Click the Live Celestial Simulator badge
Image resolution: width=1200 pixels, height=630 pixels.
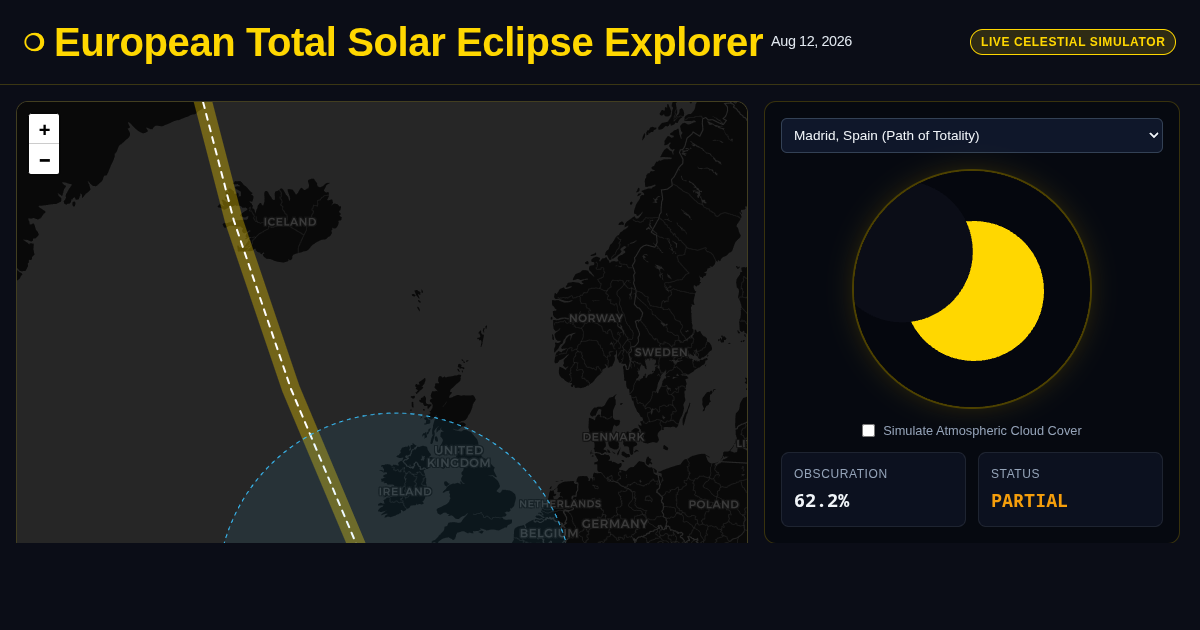tap(1073, 42)
